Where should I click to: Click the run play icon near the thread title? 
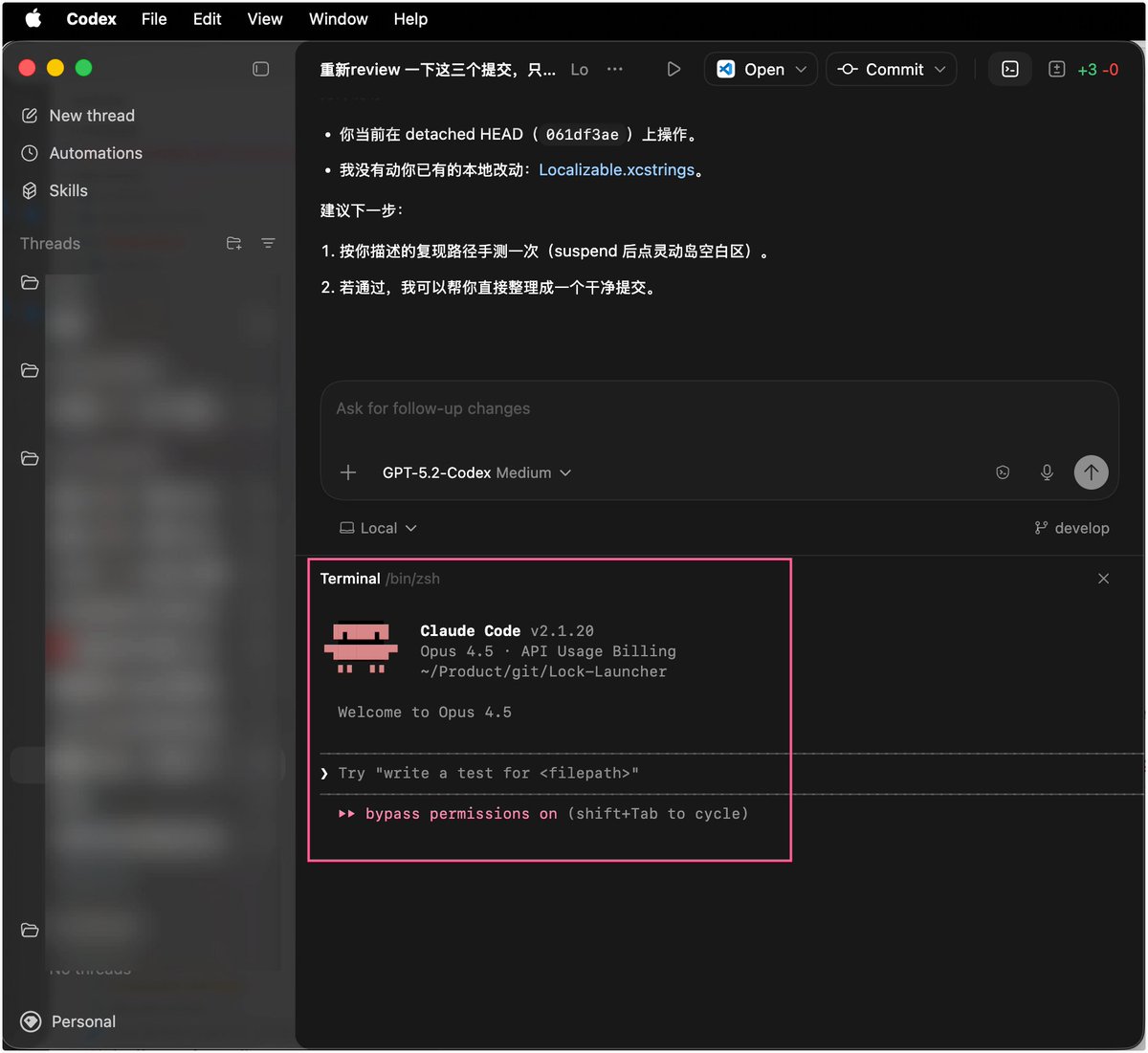(673, 69)
